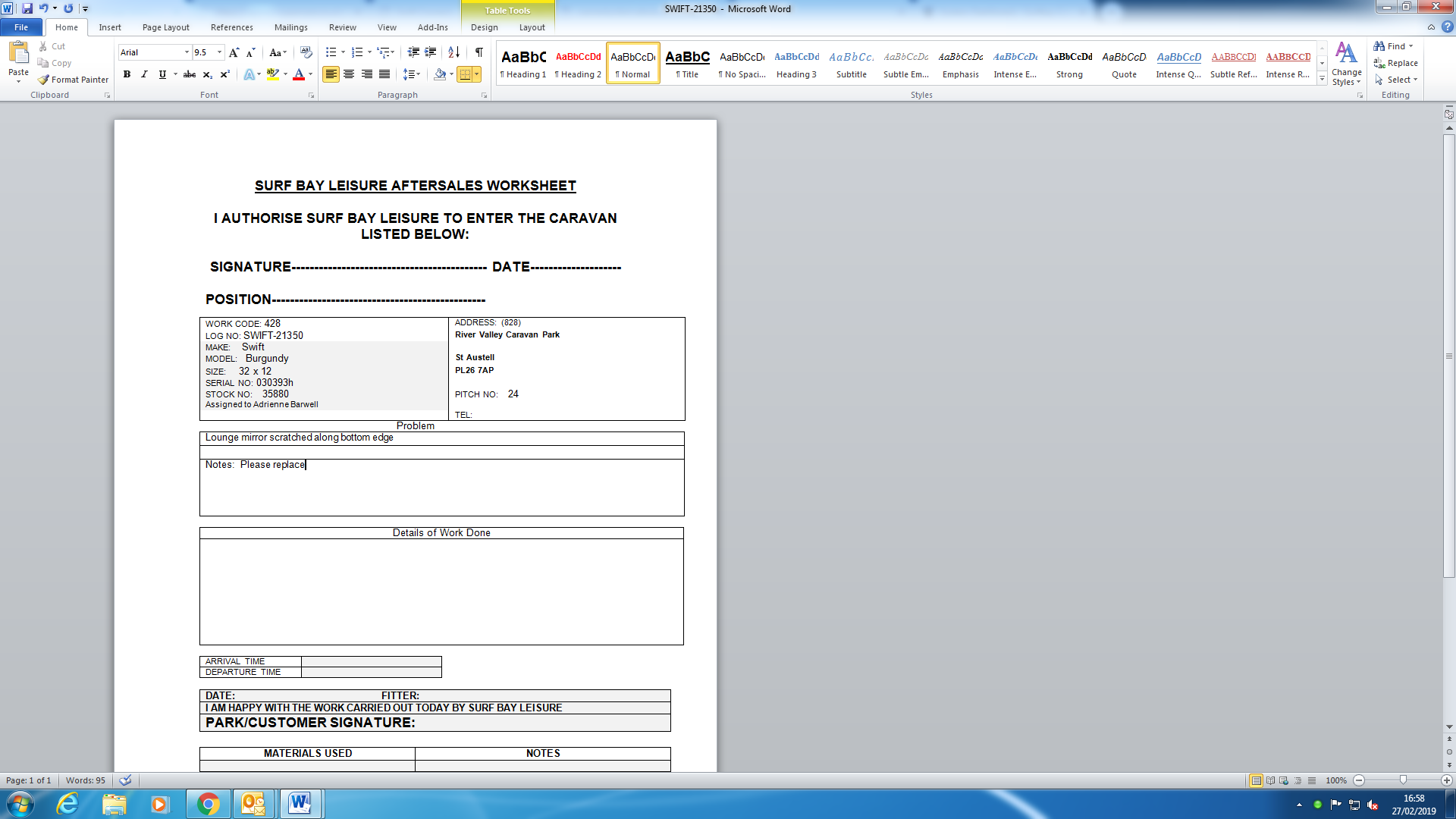This screenshot has width=1456, height=819.
Task: Click the Sort A-Z icon
Action: click(453, 52)
